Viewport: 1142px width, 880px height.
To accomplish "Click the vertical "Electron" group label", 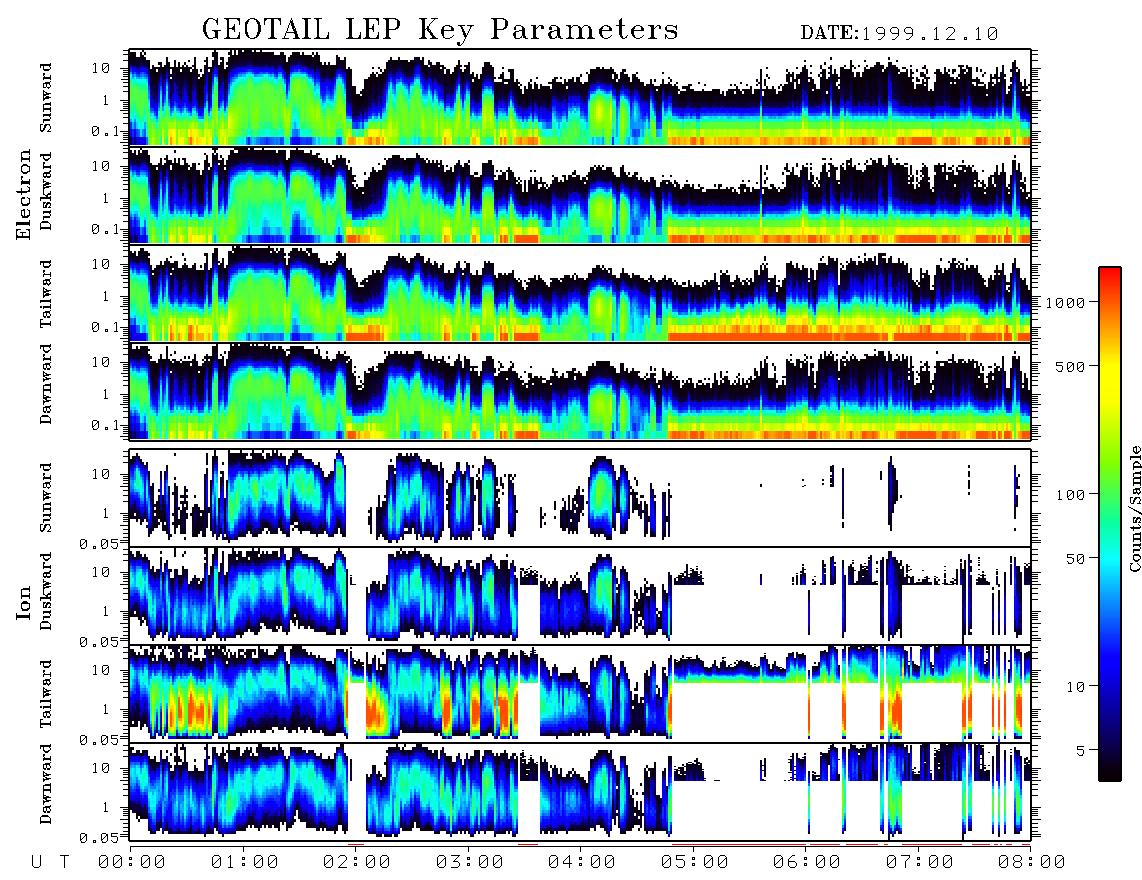I will 24,194.
